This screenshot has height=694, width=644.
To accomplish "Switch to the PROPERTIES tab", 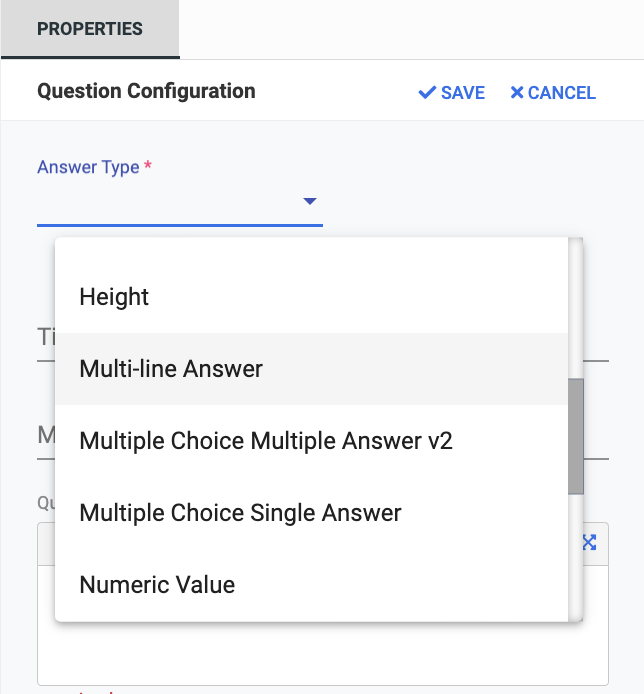I will 90,29.
